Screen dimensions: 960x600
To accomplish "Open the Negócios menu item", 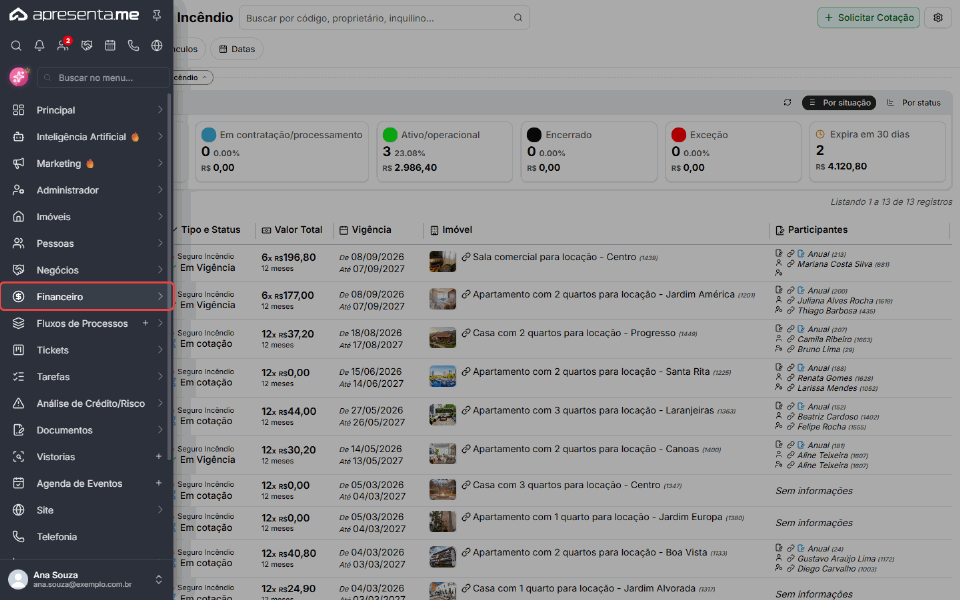I will pyautogui.click(x=87, y=270).
